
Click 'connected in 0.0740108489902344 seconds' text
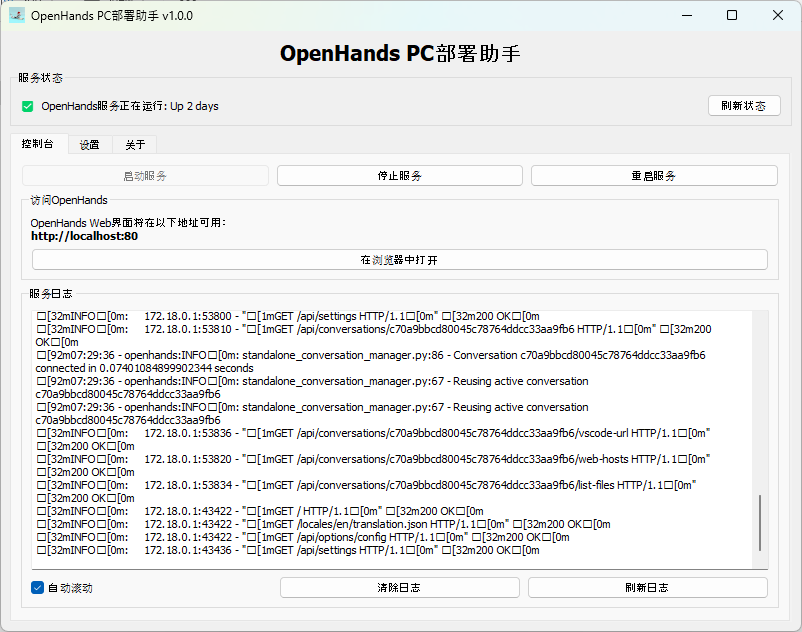click(x=144, y=368)
